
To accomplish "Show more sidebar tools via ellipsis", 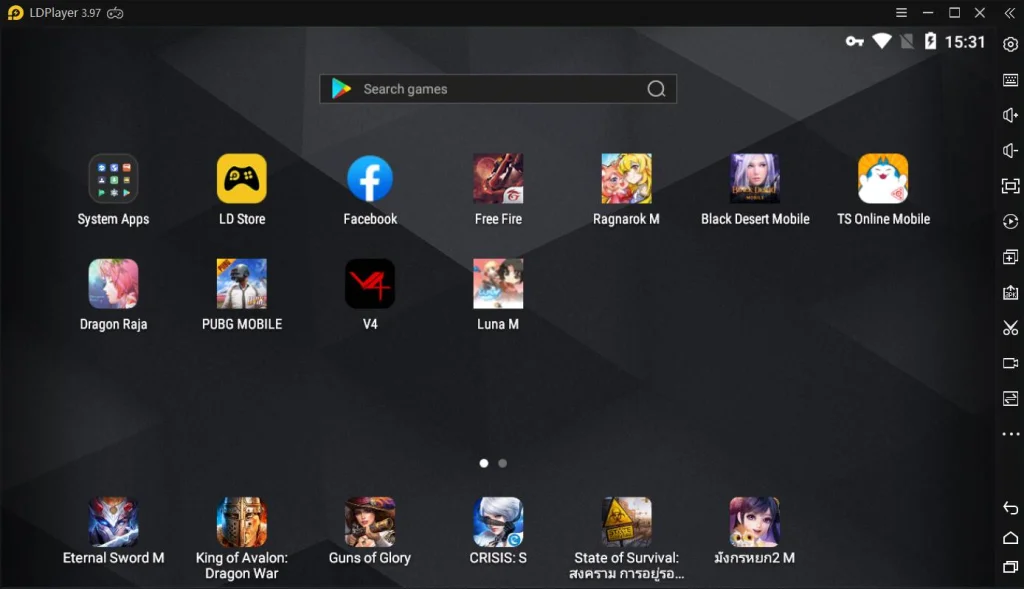I will pyautogui.click(x=1010, y=434).
